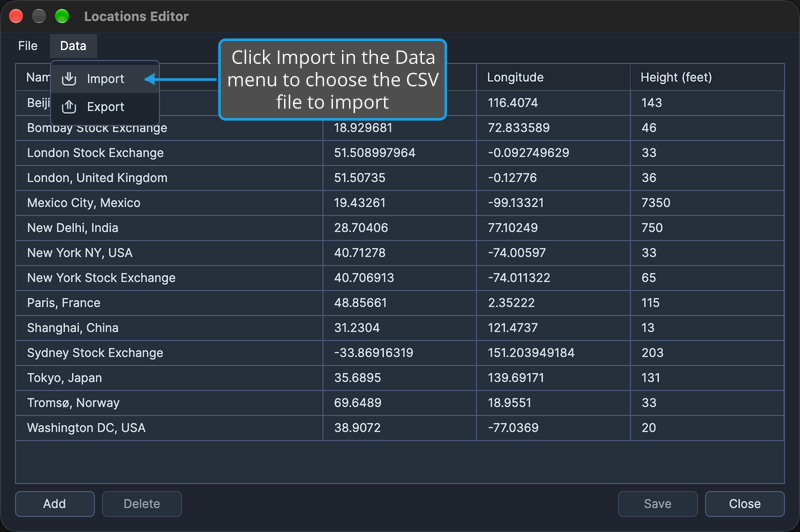Click latitude value 19.43261
This screenshot has width=800, height=532.
click(x=360, y=203)
